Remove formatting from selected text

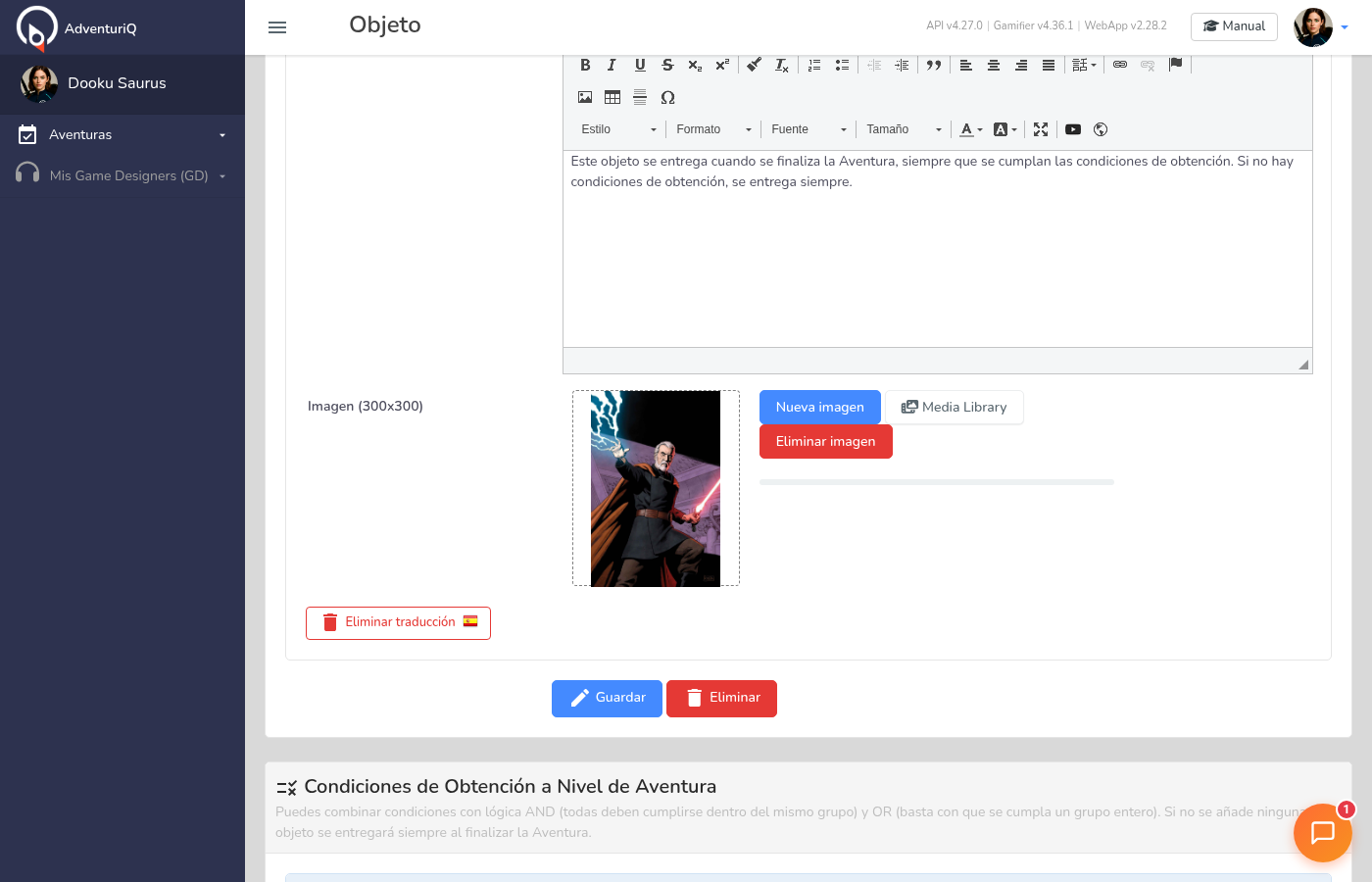tap(781, 65)
